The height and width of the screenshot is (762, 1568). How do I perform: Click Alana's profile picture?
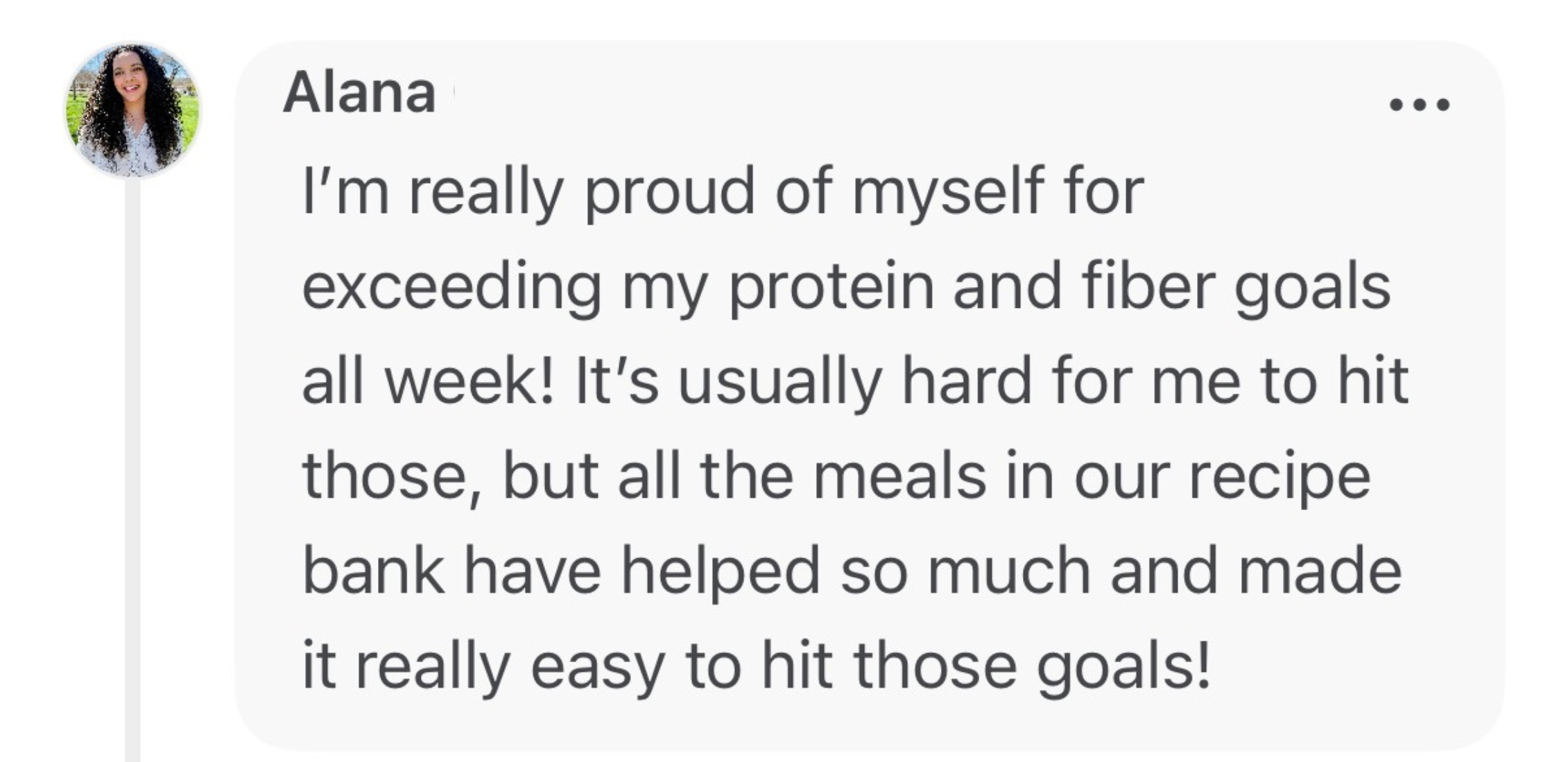(x=132, y=110)
